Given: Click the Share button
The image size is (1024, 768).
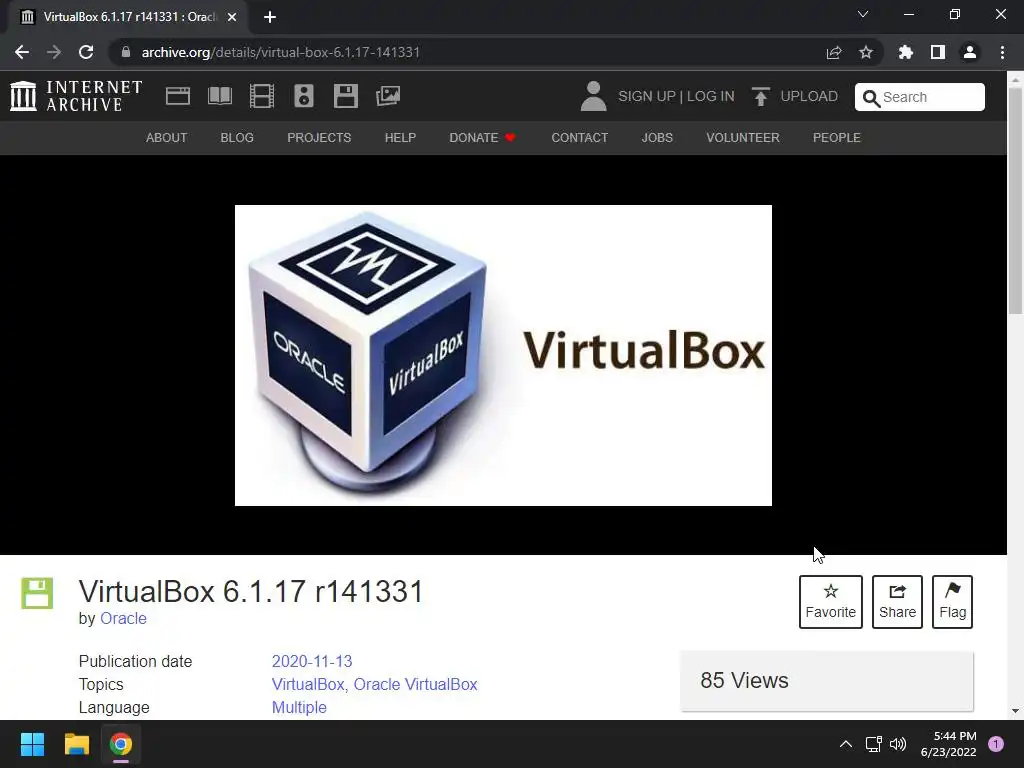Looking at the screenshot, I should [x=897, y=601].
